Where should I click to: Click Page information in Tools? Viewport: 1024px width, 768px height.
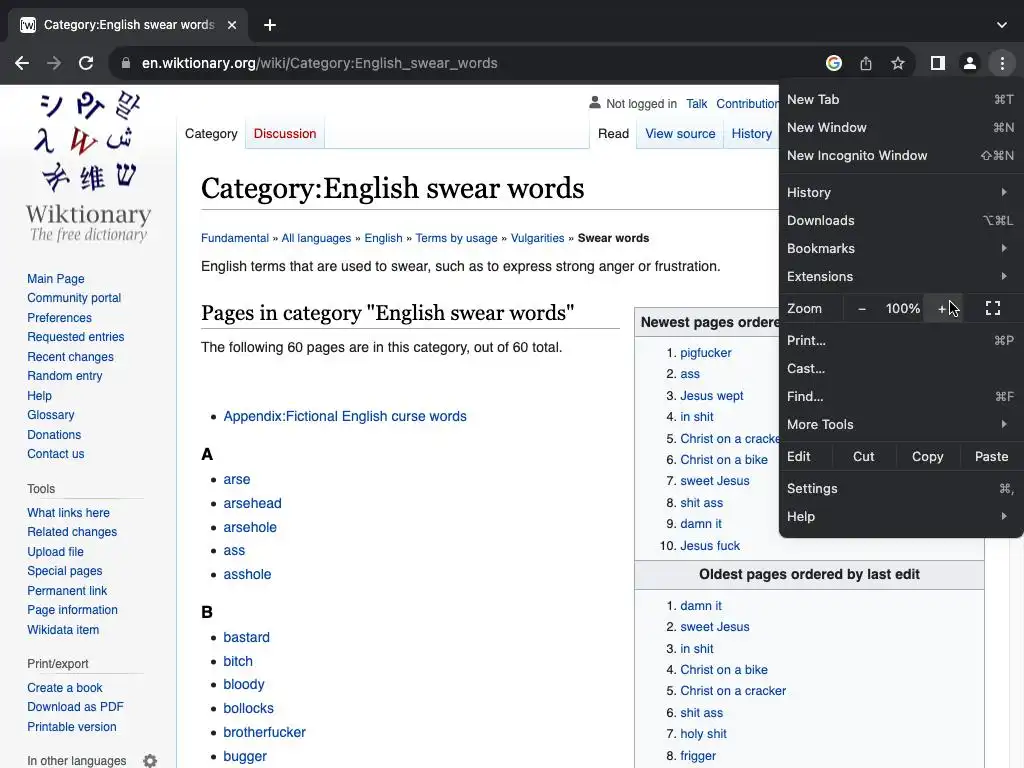[x=72, y=610]
